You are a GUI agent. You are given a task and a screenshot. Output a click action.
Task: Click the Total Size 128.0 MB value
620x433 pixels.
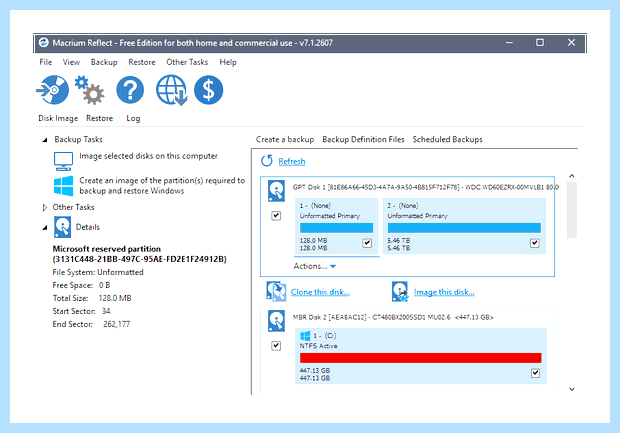115,298
